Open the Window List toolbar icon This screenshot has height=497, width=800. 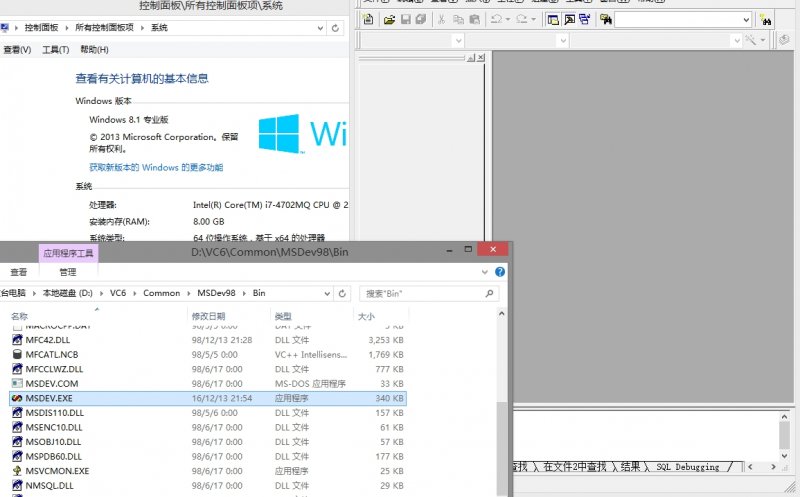point(585,19)
